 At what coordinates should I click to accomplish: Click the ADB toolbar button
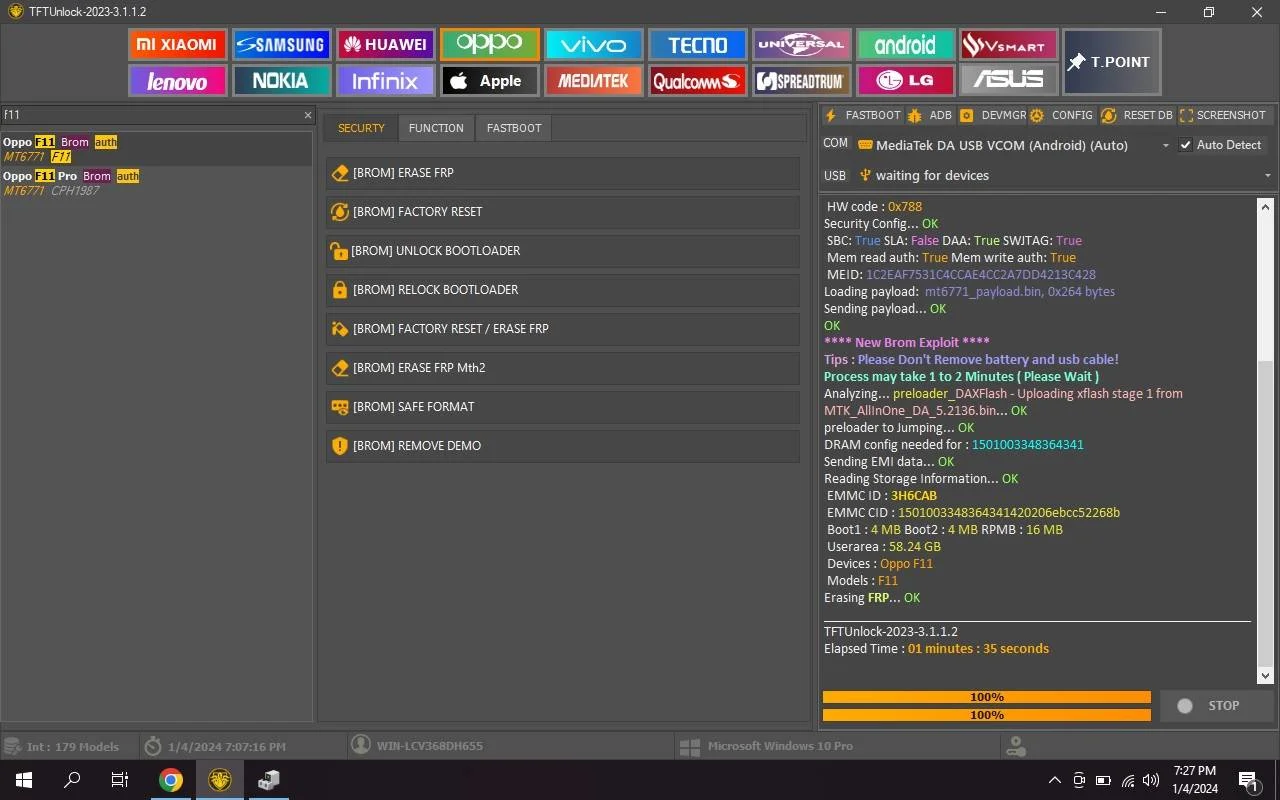coord(930,115)
